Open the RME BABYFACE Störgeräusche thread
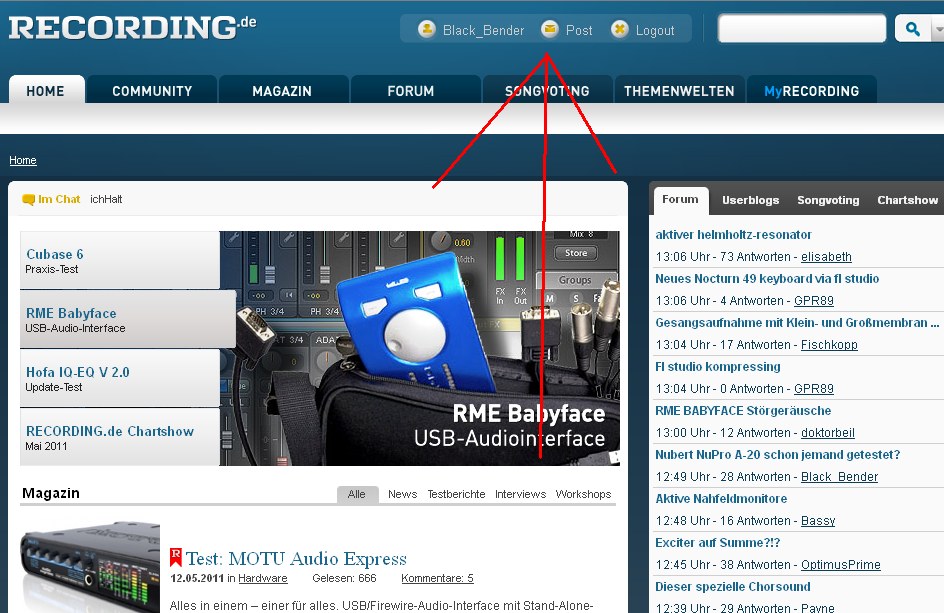 coord(744,411)
